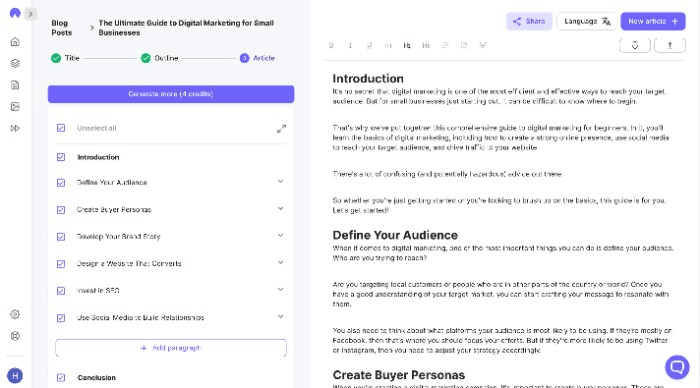
Task: Expand the Create Buyer Personas chevron
Action: coord(280,209)
